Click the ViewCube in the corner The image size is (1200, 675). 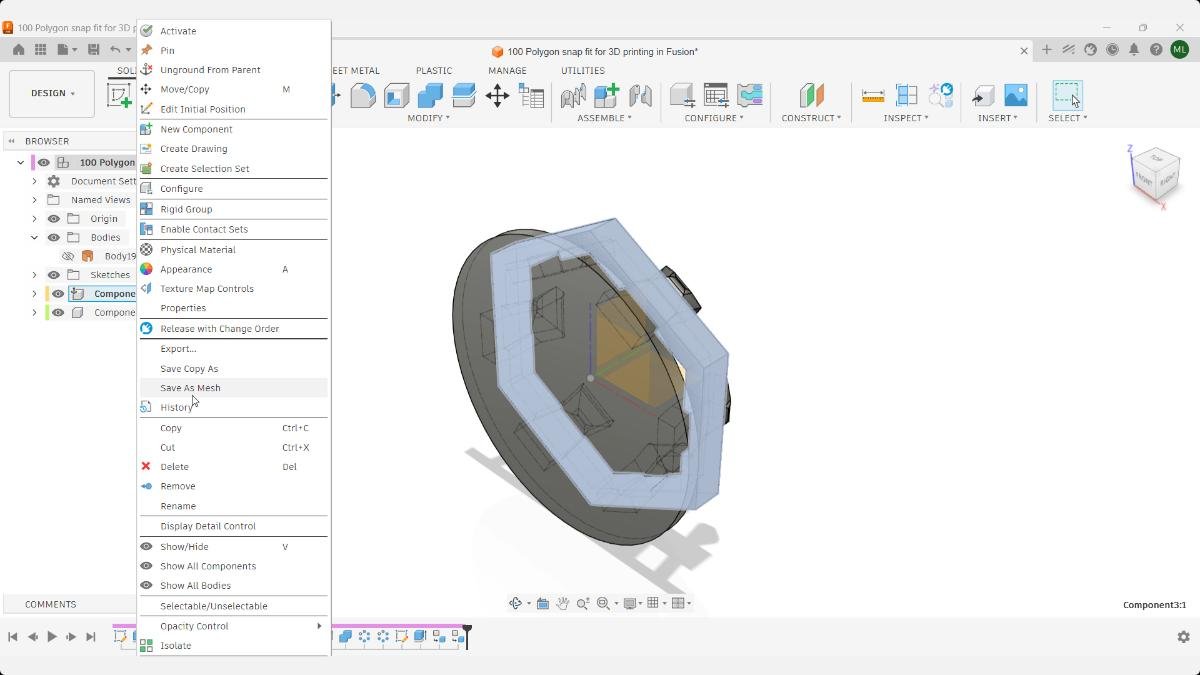[x=1157, y=174]
